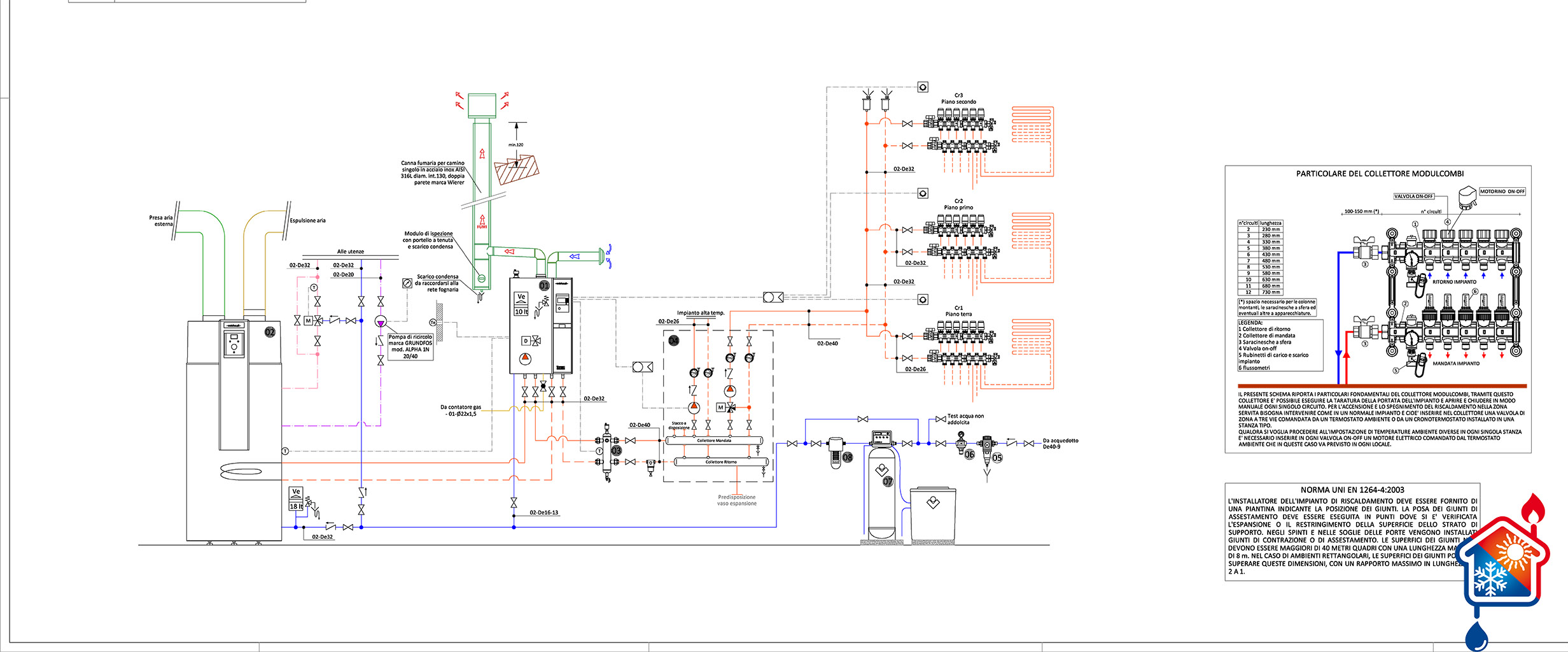Select the 'Pompa di ricircolo GRUNDFOS' label box
The width and height of the screenshot is (1568, 652).
(x=410, y=347)
